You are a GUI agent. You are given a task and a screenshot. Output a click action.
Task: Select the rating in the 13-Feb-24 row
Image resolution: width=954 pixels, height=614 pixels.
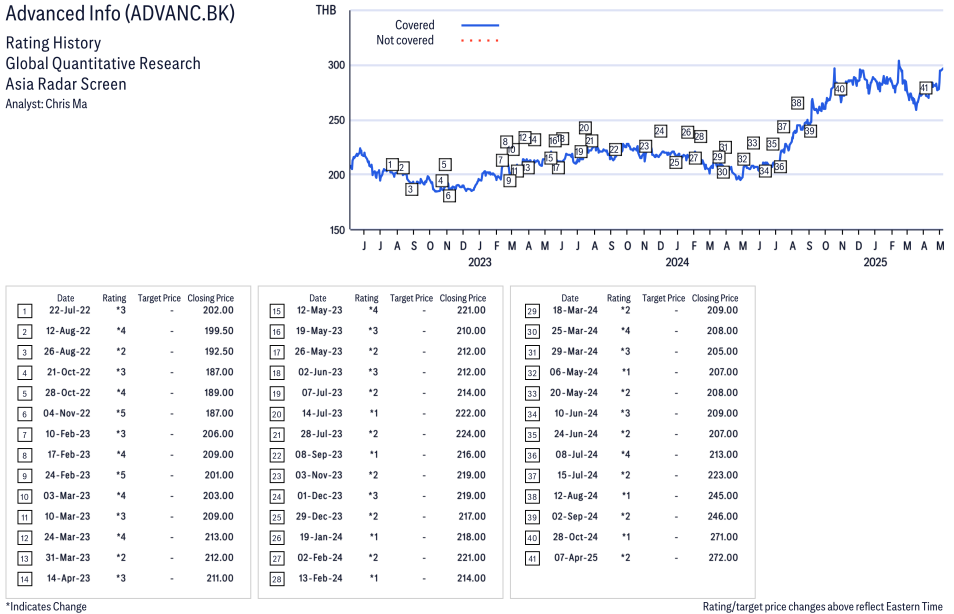point(374,579)
